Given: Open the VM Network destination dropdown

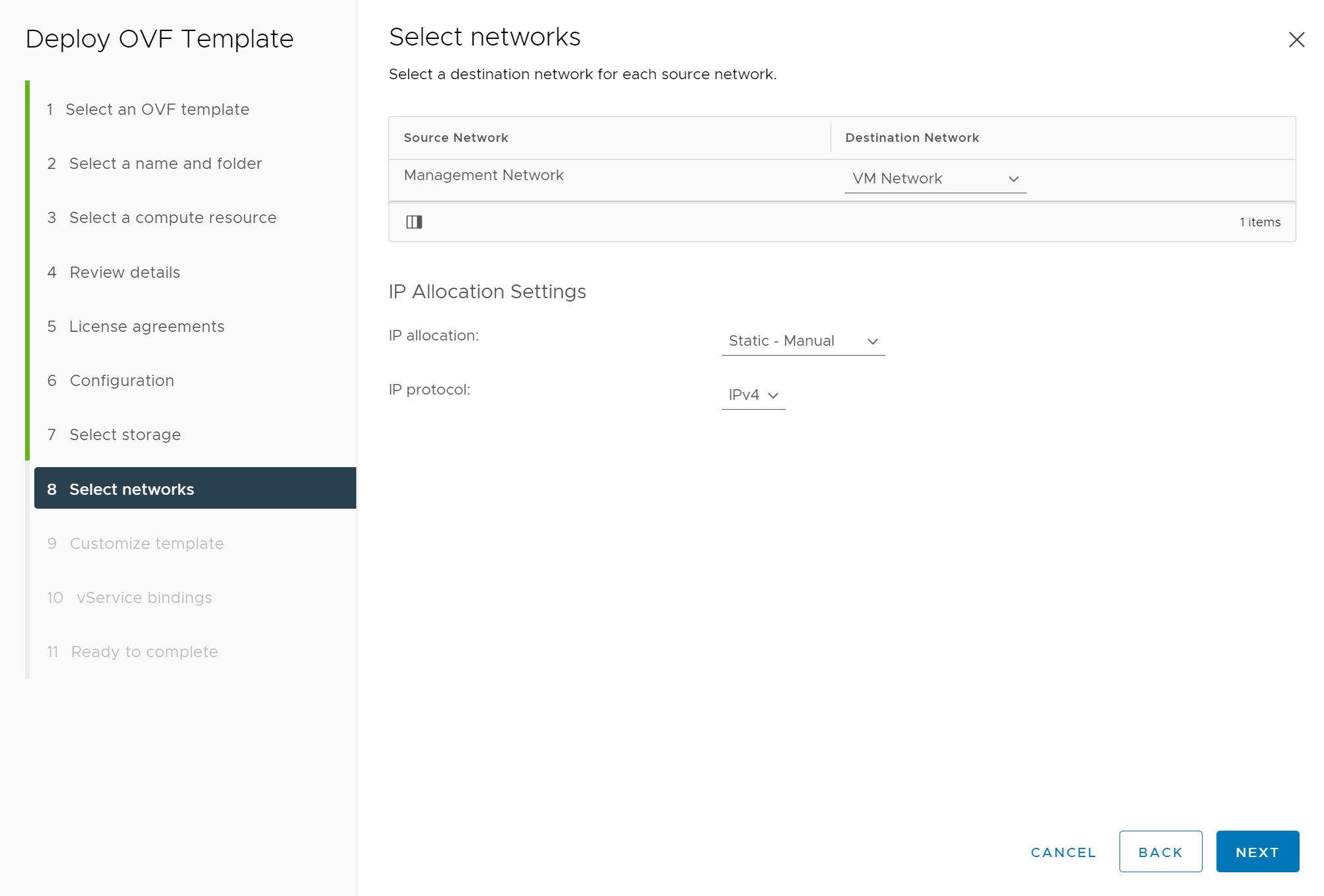Looking at the screenshot, I should click(935, 179).
